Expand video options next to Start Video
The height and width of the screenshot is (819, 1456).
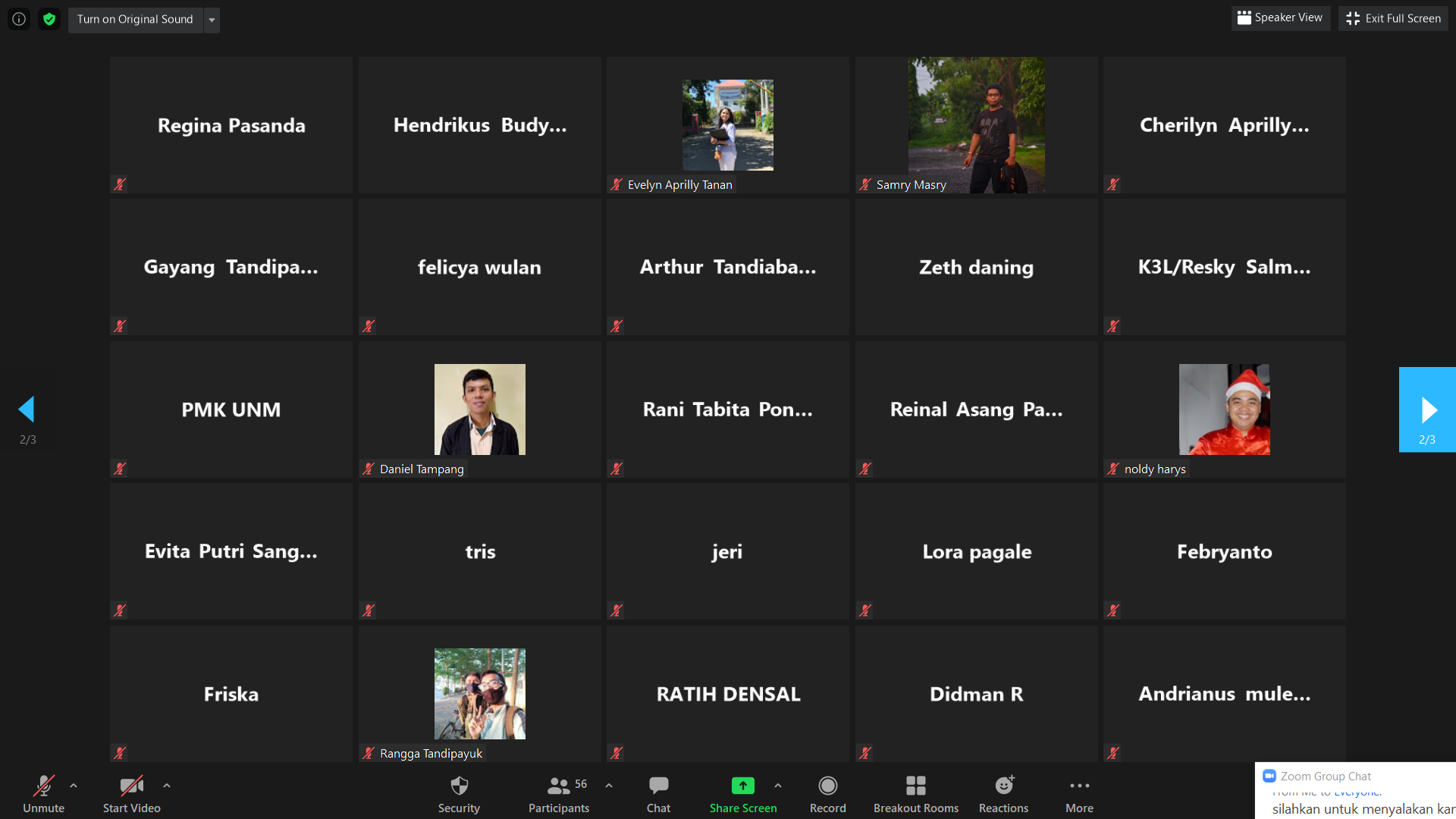pos(167,786)
